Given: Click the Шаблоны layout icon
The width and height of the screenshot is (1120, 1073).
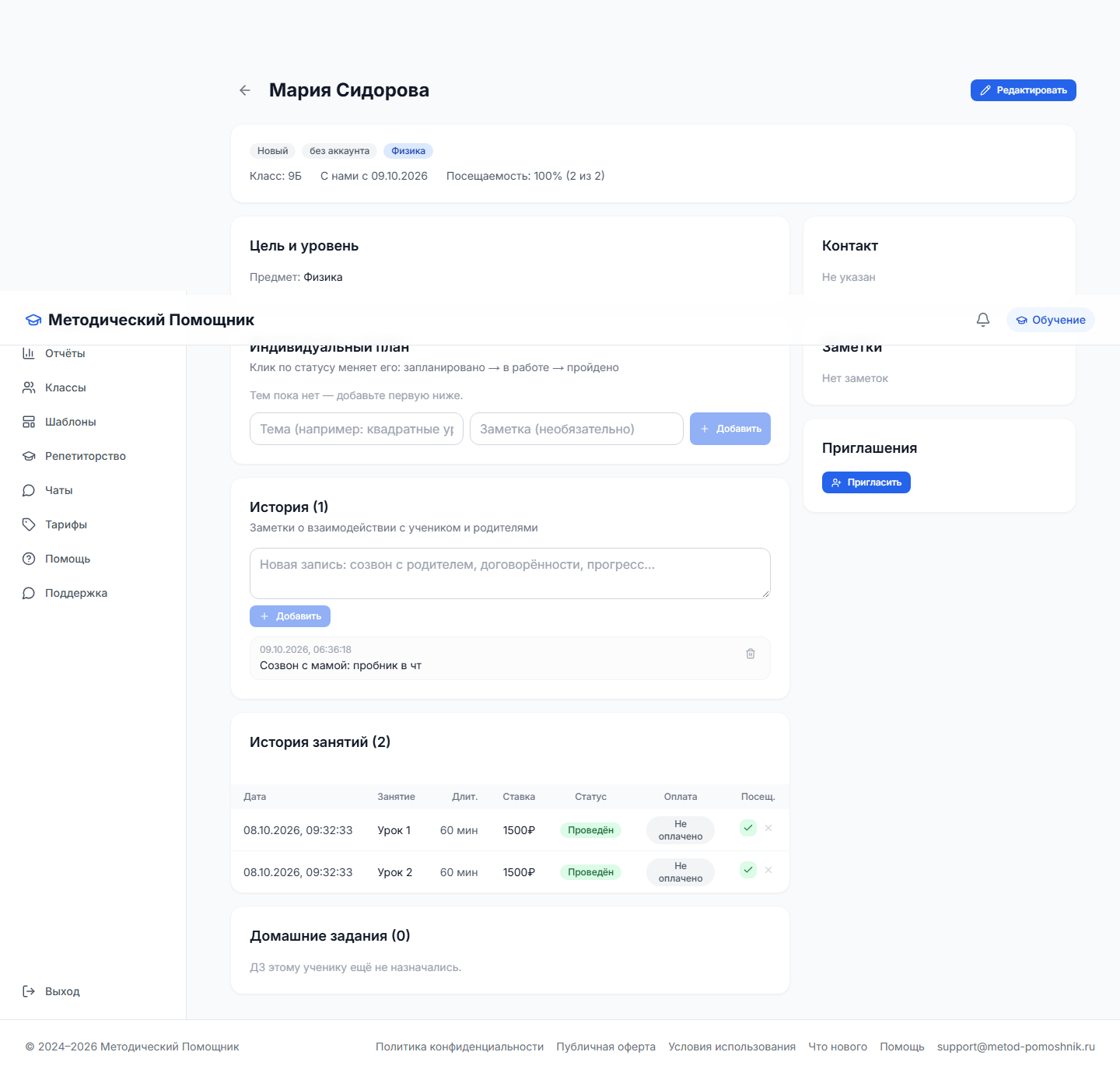Looking at the screenshot, I should click(x=29, y=422).
